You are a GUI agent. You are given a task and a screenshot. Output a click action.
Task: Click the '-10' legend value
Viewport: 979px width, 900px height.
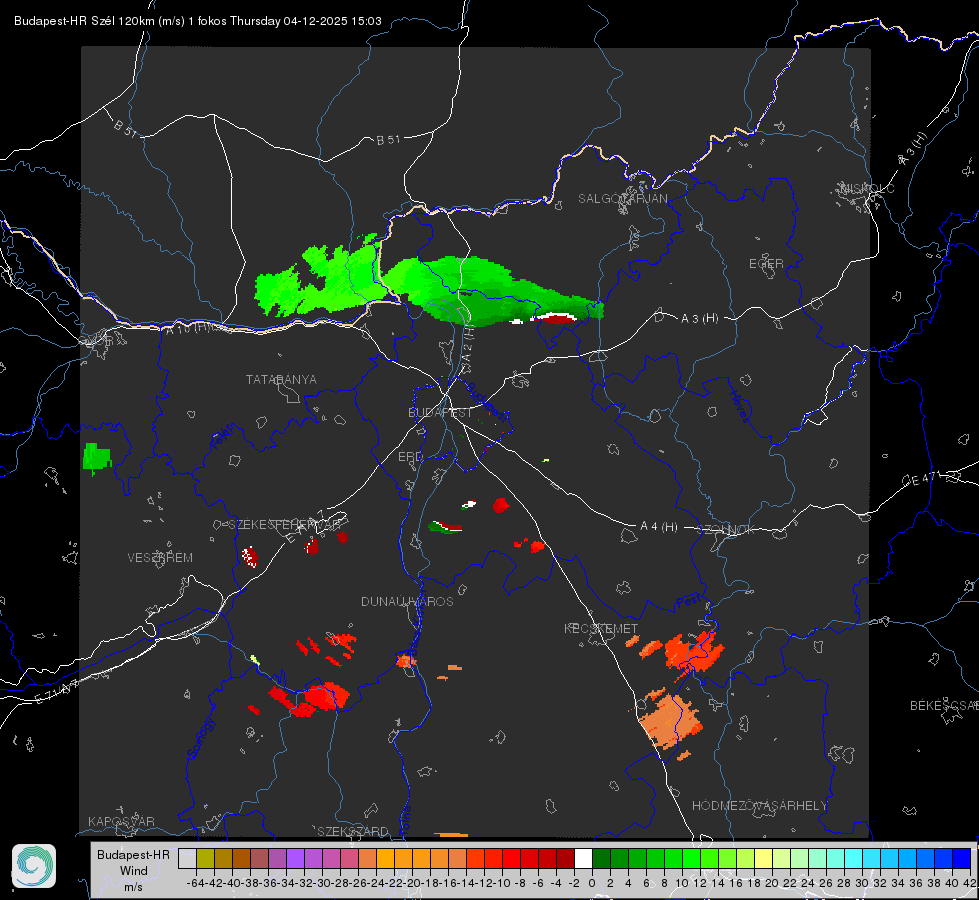point(502,883)
